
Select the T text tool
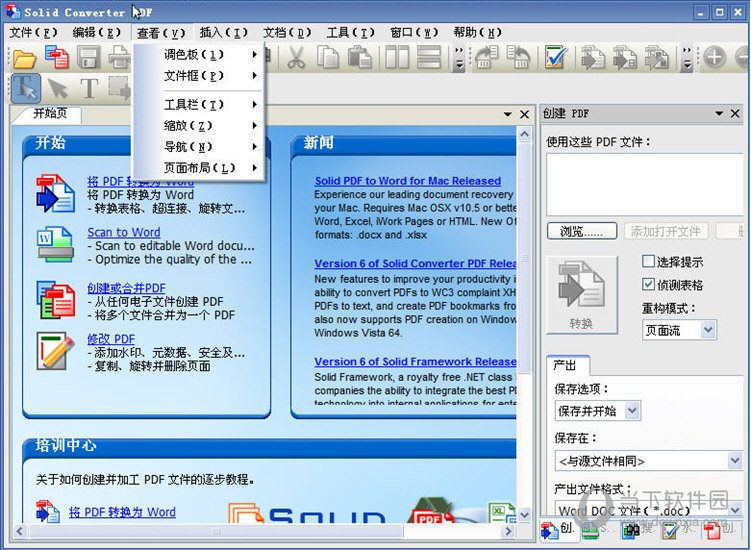(89, 89)
